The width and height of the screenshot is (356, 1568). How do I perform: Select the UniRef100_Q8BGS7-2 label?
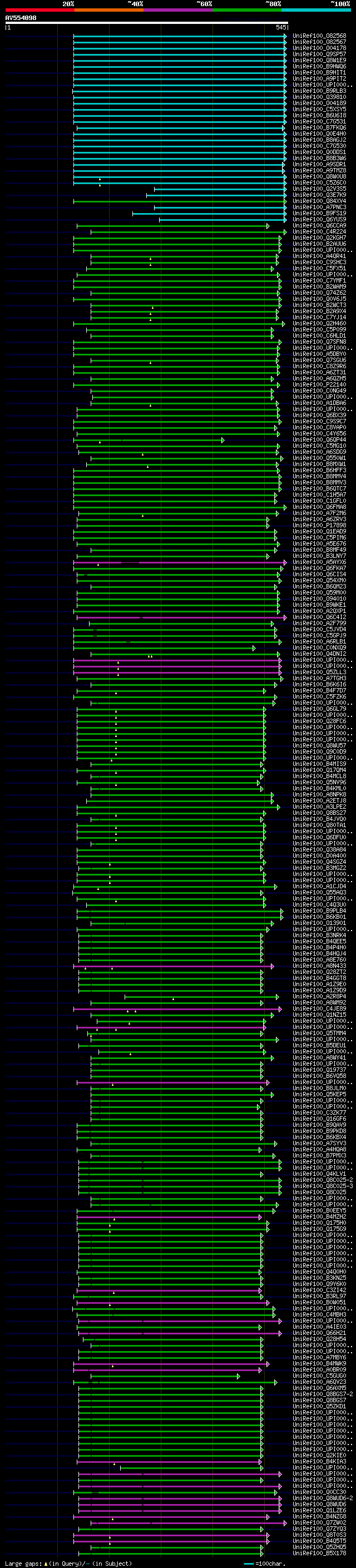click(x=323, y=1394)
